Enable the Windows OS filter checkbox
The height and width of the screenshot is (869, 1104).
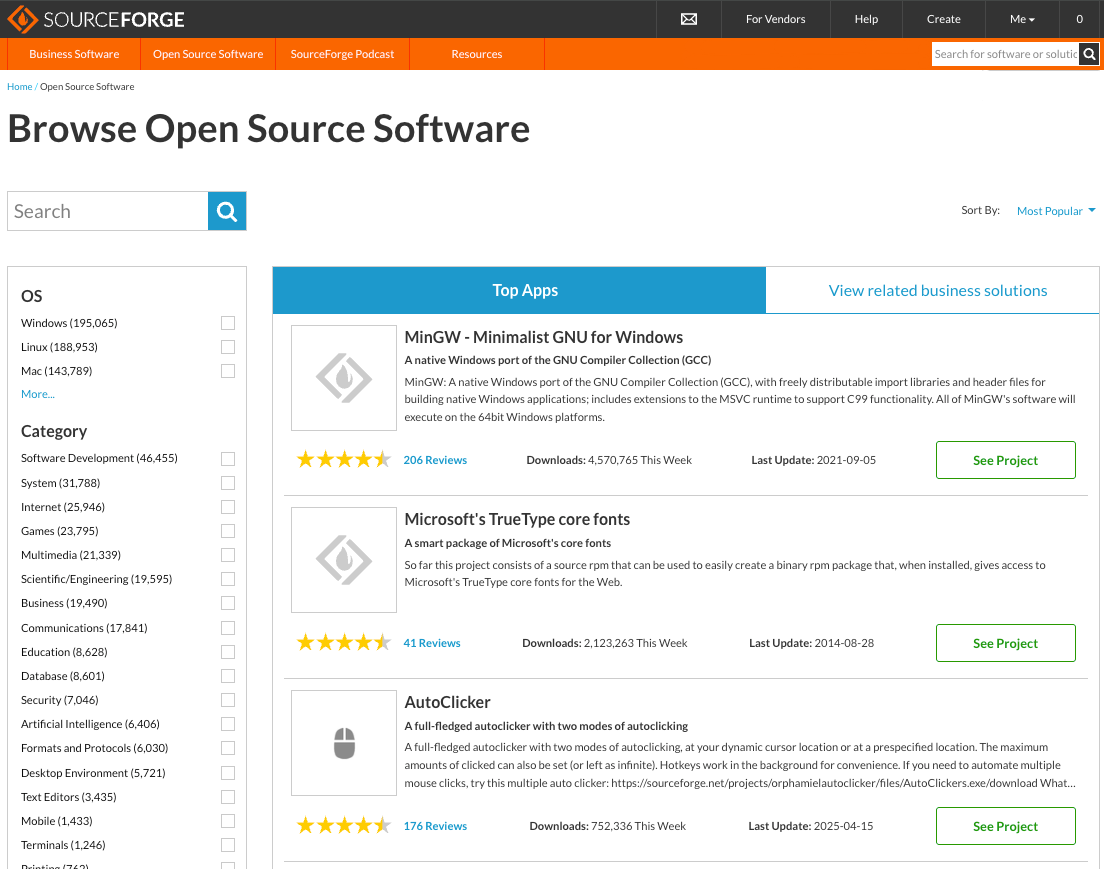tap(227, 323)
